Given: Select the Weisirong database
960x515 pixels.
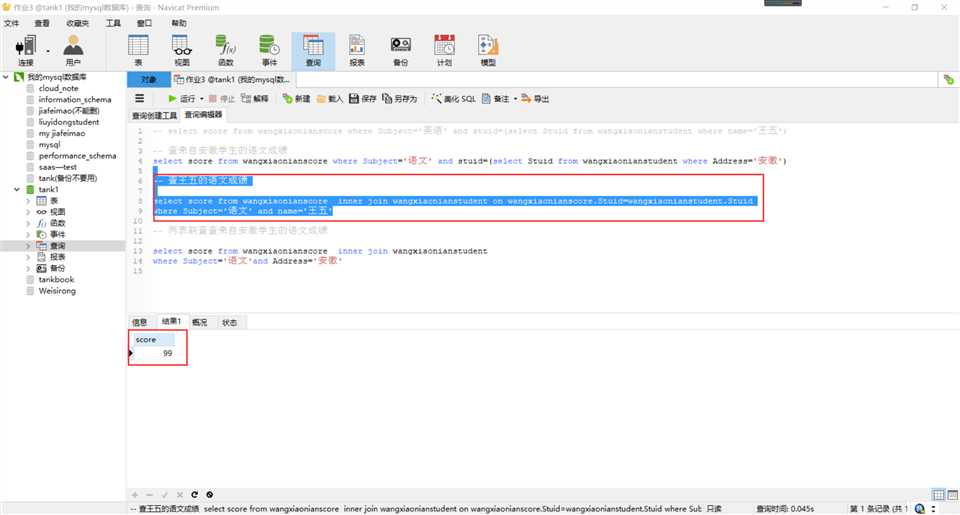Looking at the screenshot, I should 57,291.
